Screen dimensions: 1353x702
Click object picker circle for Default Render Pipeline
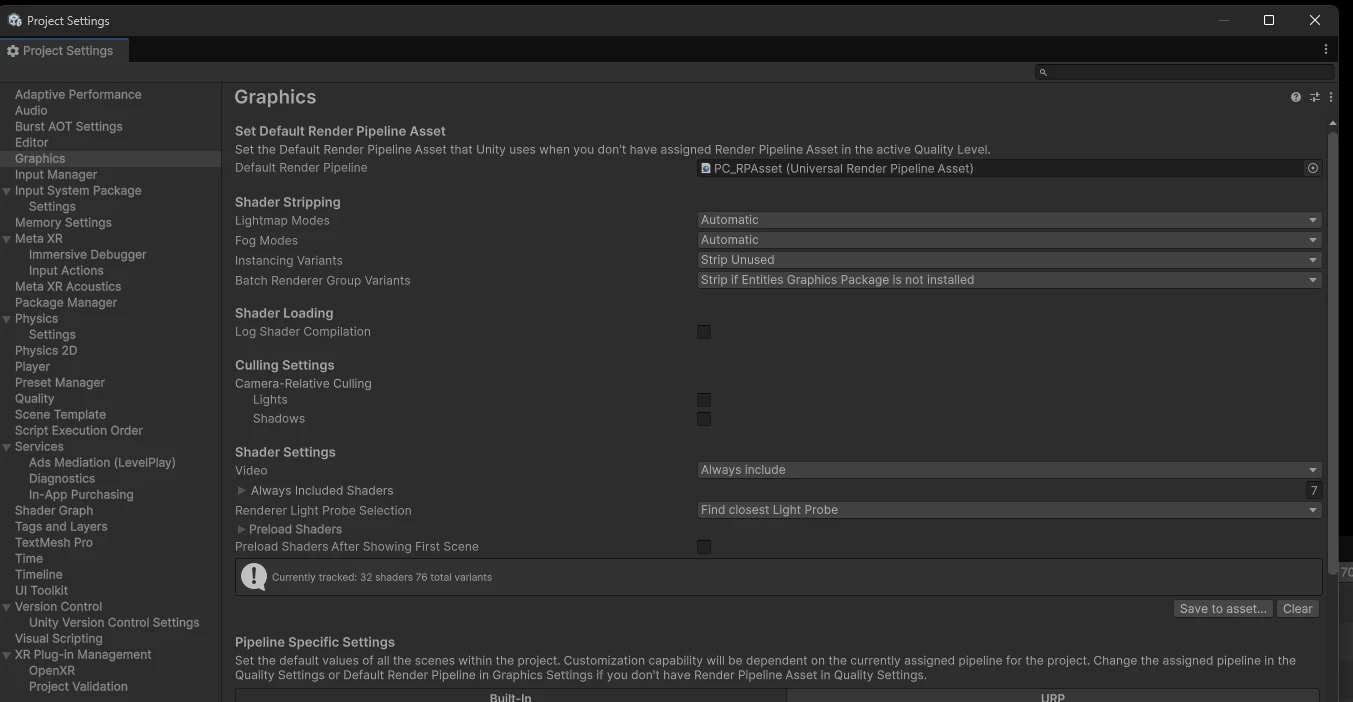(1313, 168)
